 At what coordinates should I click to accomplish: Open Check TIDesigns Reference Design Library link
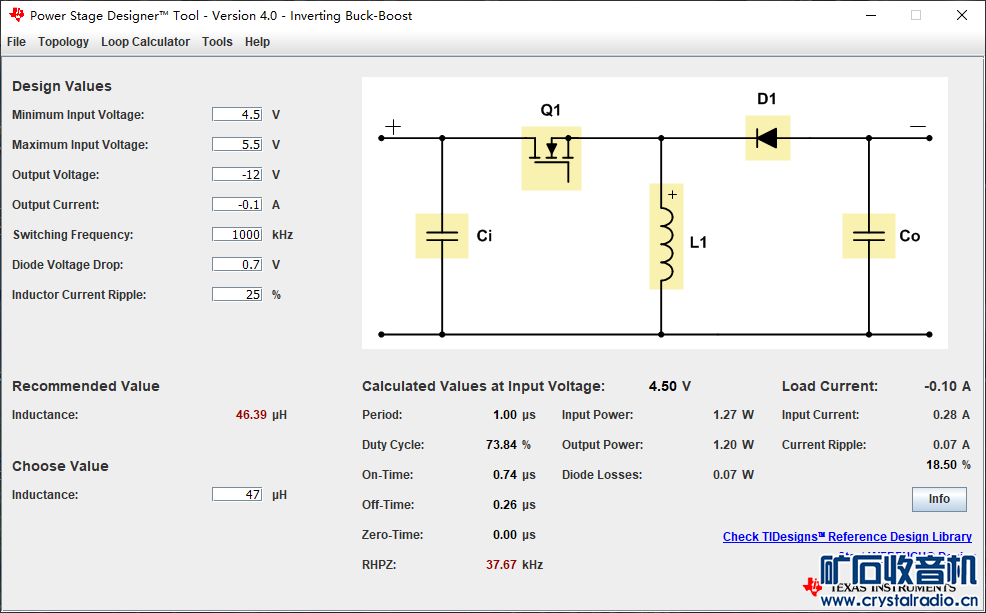point(847,537)
